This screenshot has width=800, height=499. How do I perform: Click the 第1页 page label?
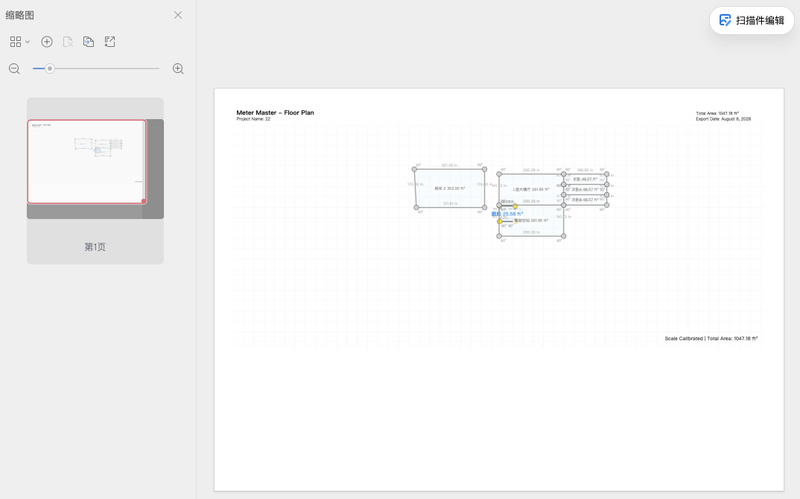(x=95, y=247)
